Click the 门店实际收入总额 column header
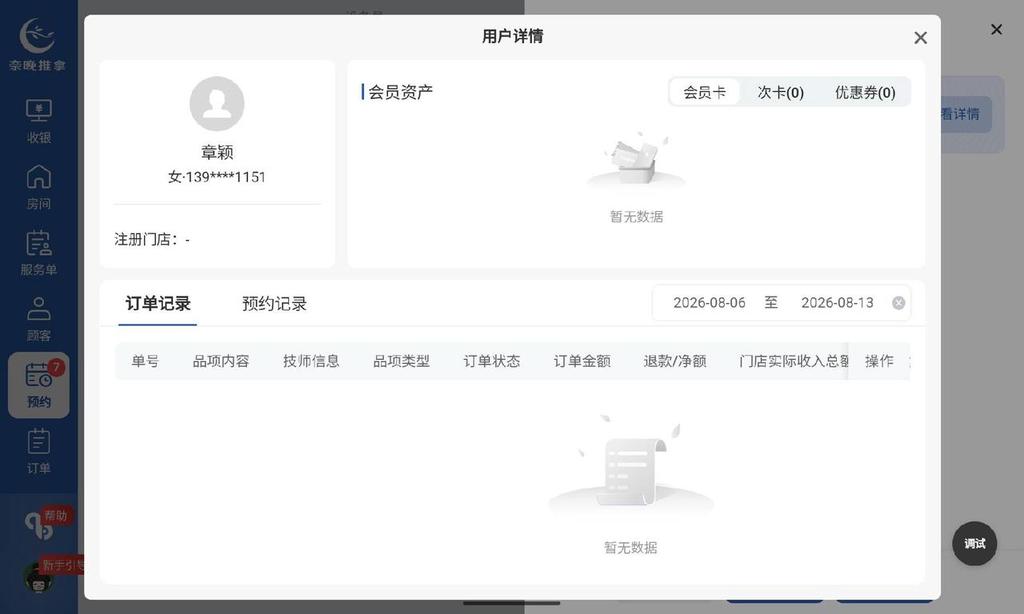Image resolution: width=1024 pixels, height=614 pixels. 793,361
